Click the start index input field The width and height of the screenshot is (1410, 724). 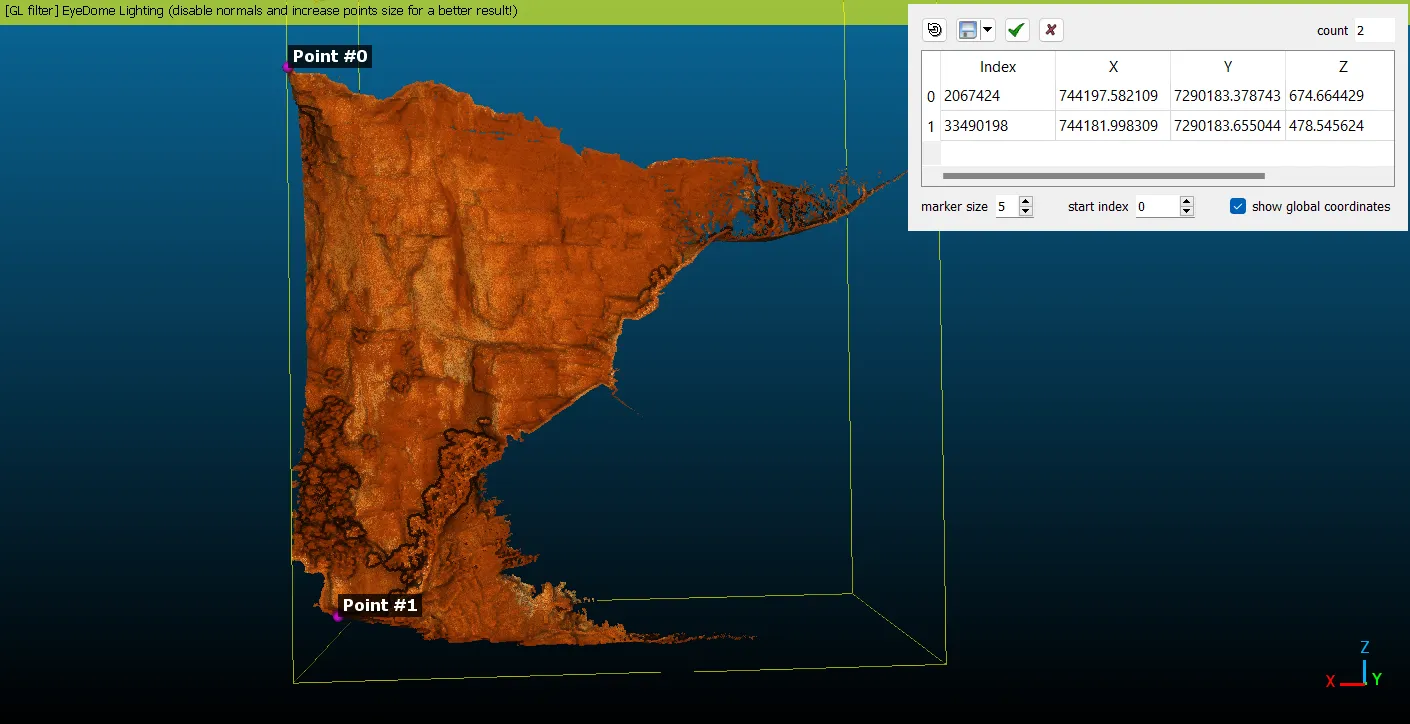[x=1155, y=207]
